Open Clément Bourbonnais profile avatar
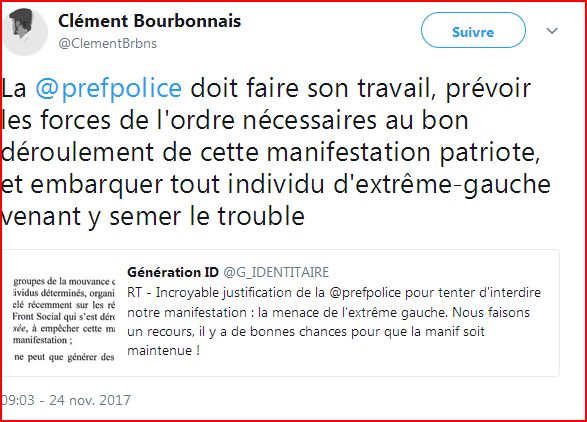587x422 pixels. click(25, 31)
